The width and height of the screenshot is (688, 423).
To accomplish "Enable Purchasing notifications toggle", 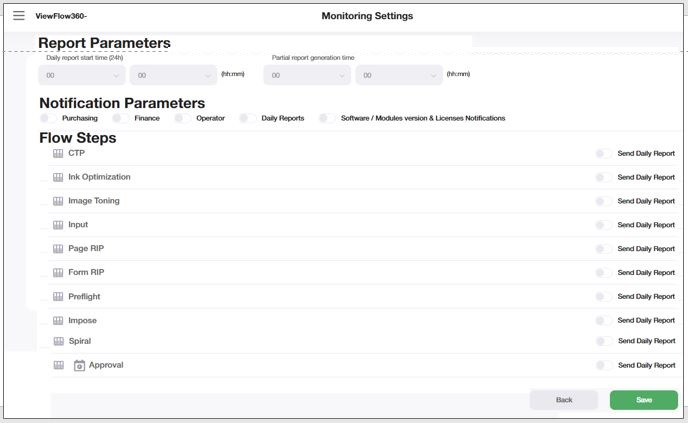I will (48, 118).
